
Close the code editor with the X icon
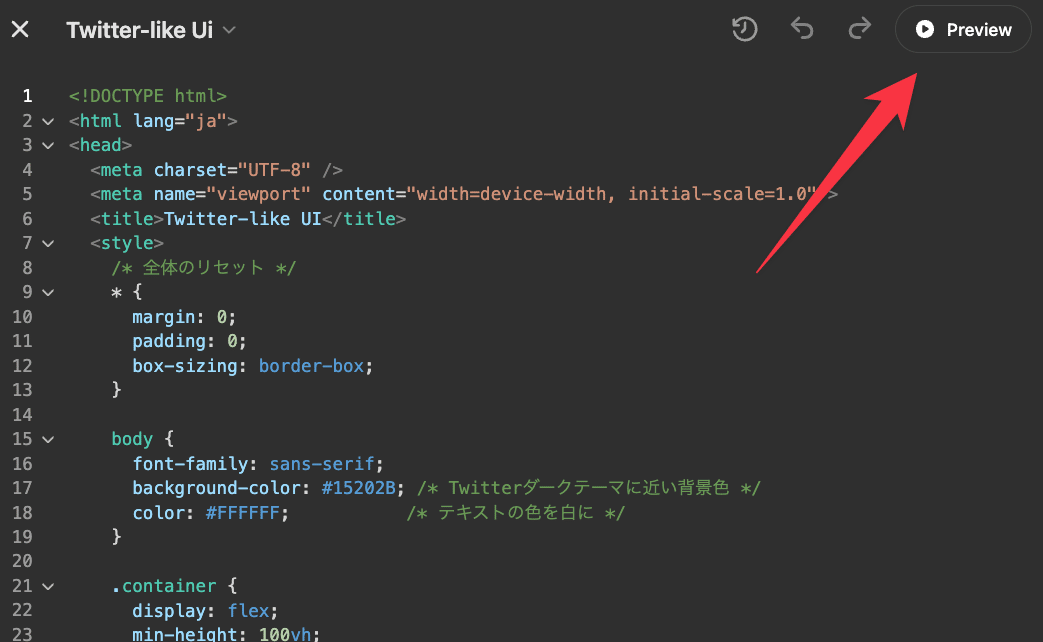[x=20, y=30]
